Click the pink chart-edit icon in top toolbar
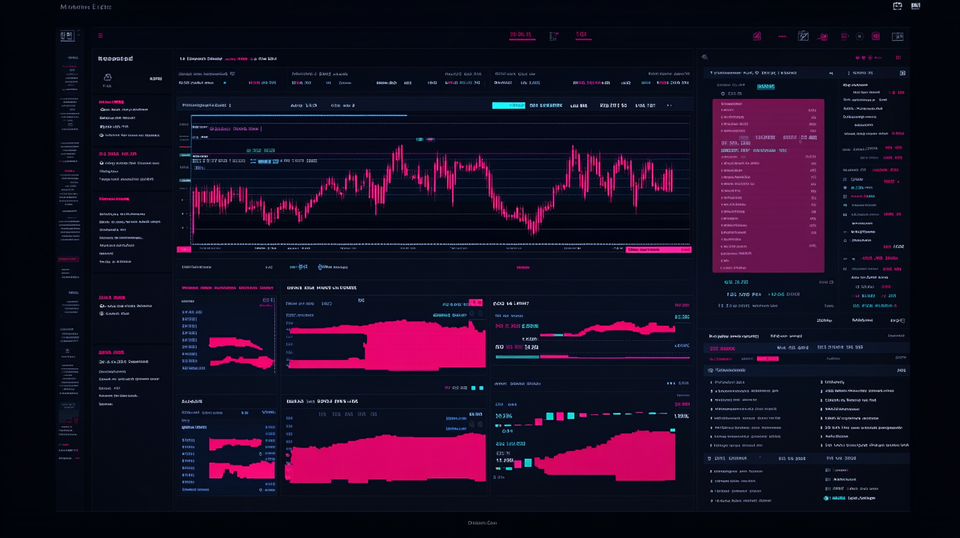Viewport: 960px width, 538px height. [x=757, y=36]
